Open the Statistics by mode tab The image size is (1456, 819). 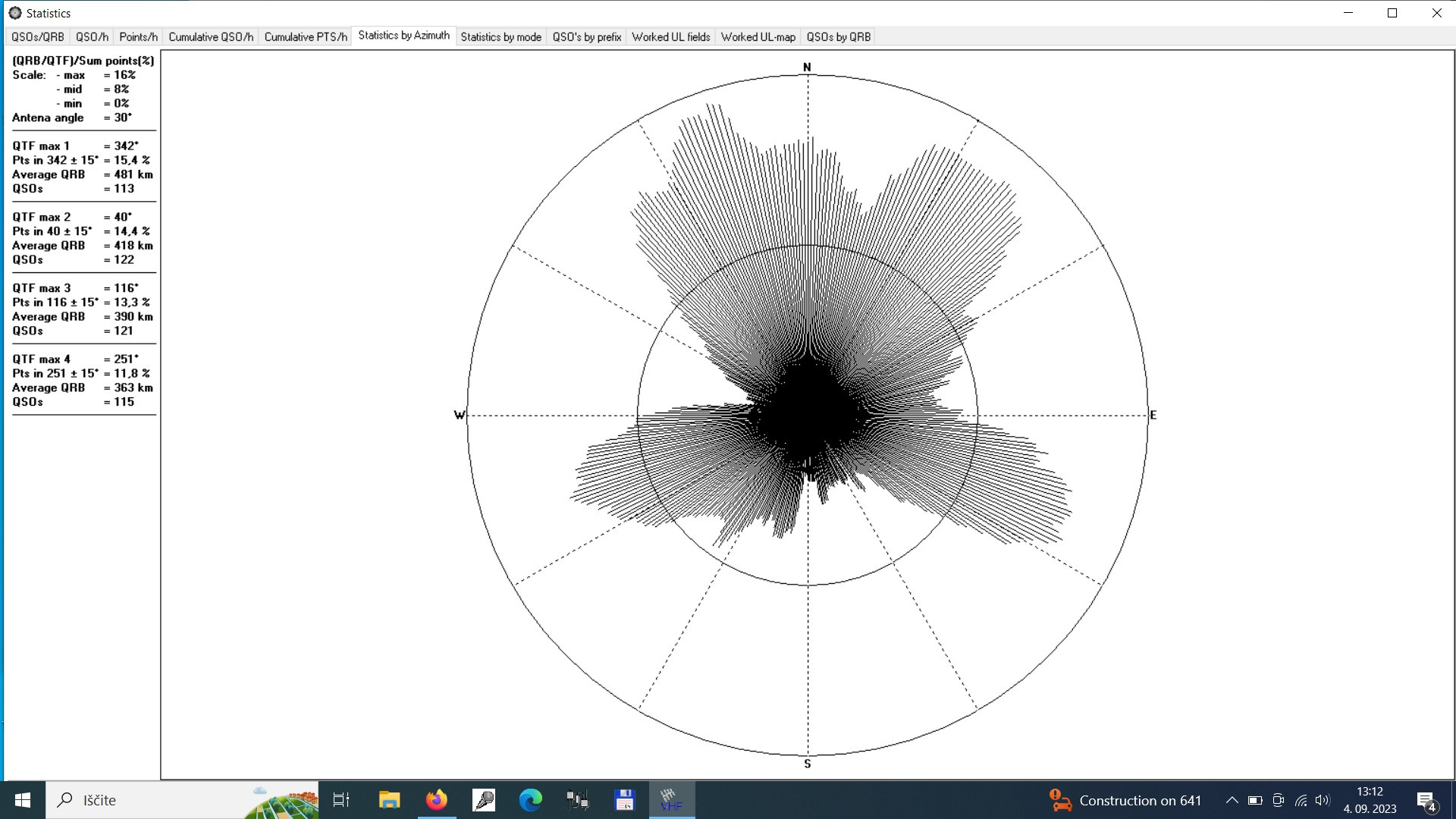[x=501, y=36]
